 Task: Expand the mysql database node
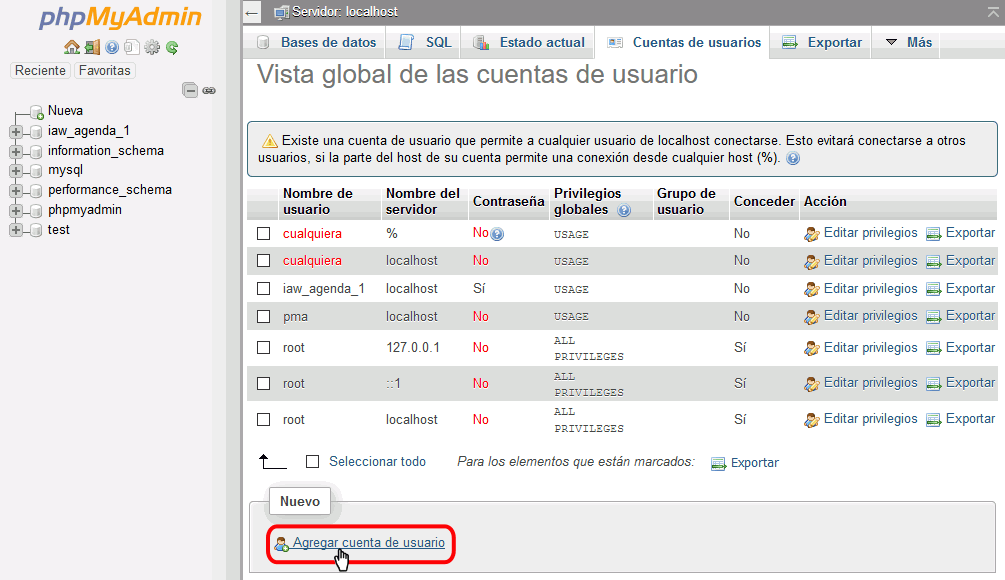[15, 171]
